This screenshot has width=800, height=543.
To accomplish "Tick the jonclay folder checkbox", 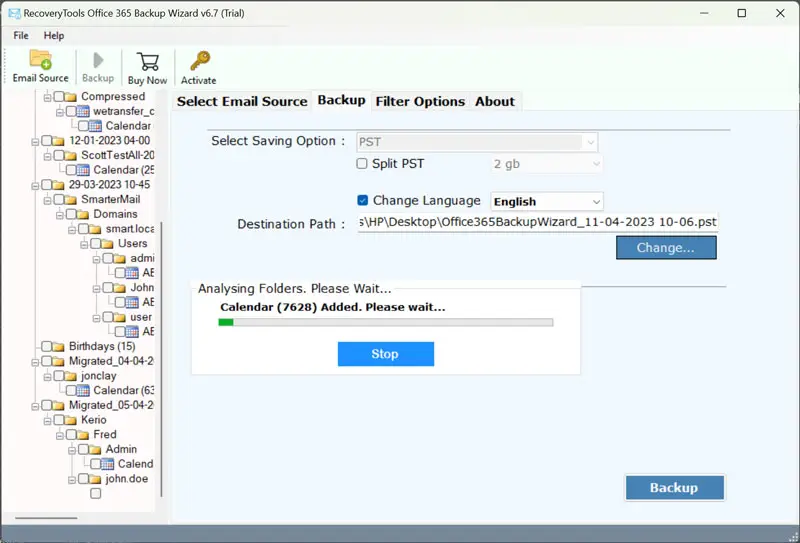I will pyautogui.click(x=59, y=376).
